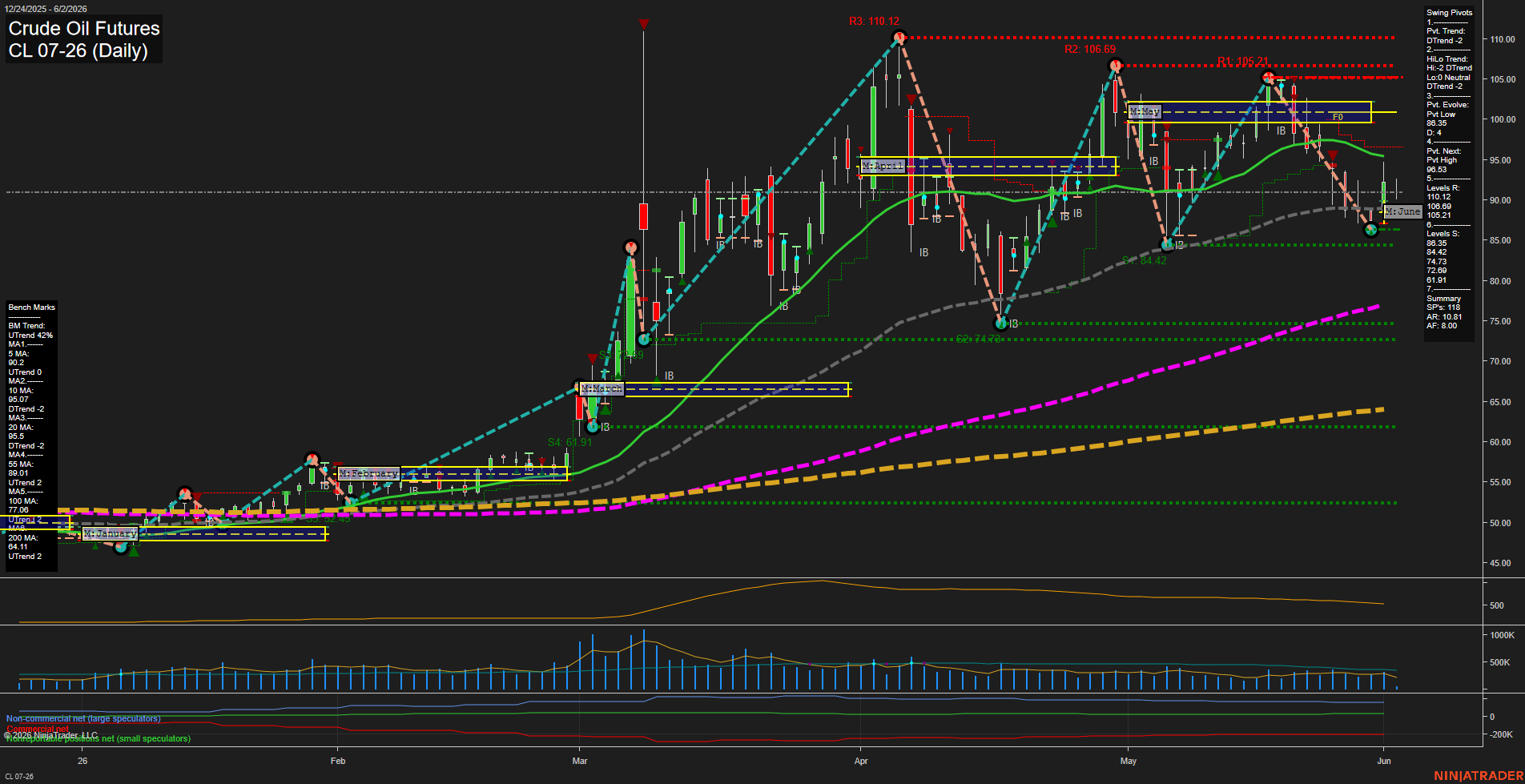The height and width of the screenshot is (784, 1525).
Task: Click the 'F0' marker in the May box
Action: click(x=1338, y=118)
